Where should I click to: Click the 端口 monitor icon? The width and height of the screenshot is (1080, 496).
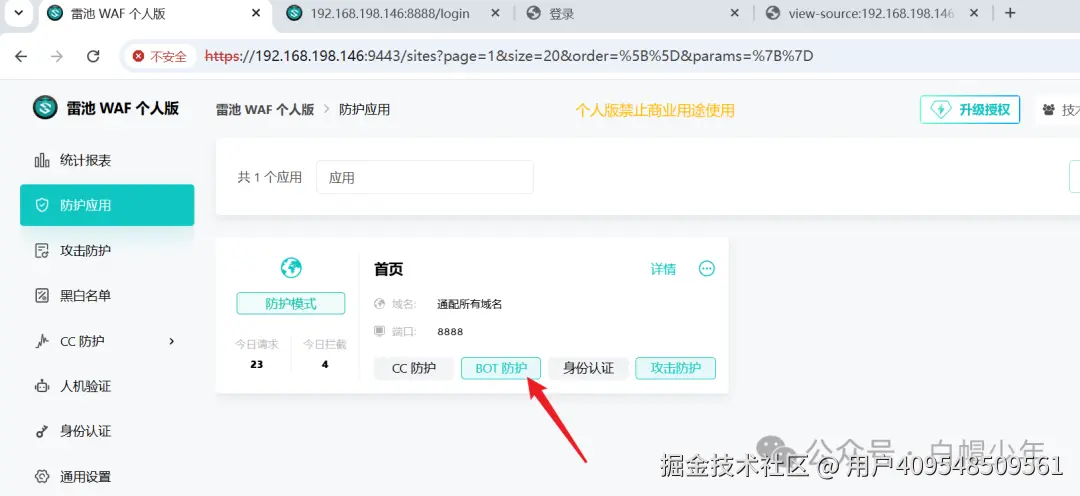point(380,331)
